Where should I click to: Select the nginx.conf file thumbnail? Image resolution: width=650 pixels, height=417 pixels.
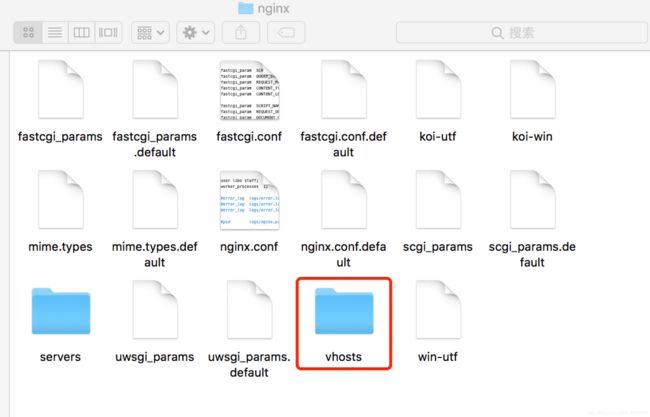click(x=250, y=200)
